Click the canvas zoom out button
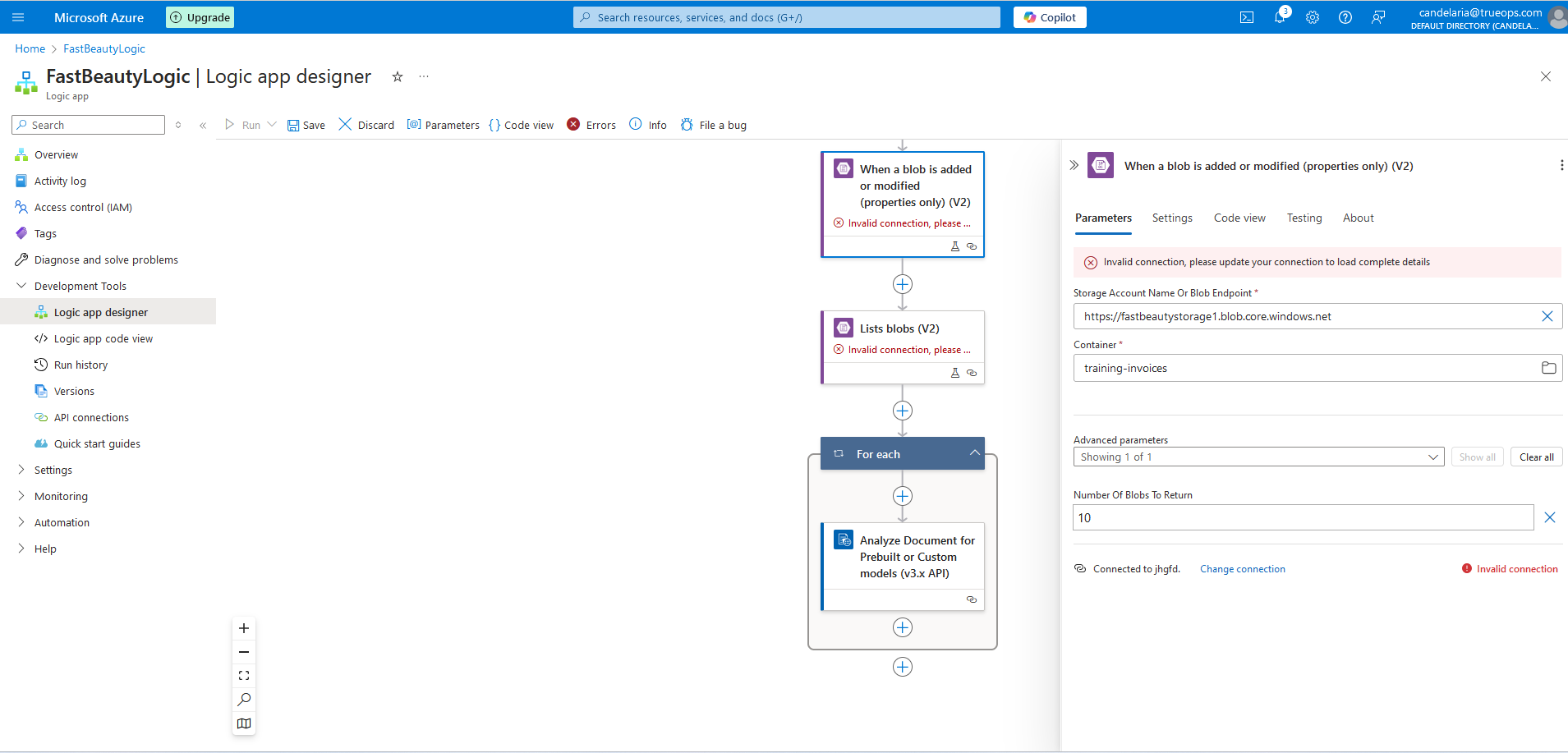The width and height of the screenshot is (1568, 753). pos(244,652)
